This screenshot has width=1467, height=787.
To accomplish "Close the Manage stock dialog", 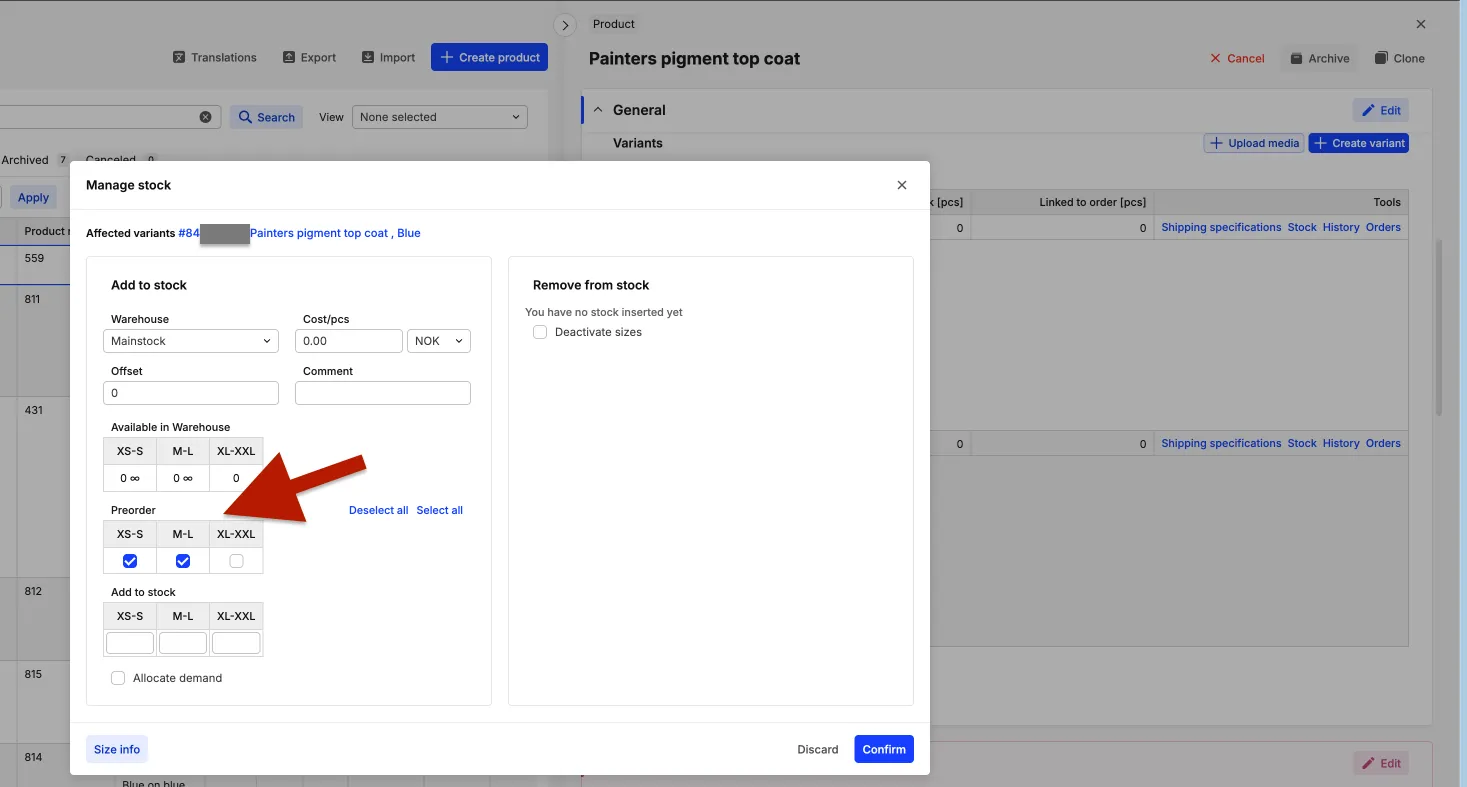I will 901,185.
